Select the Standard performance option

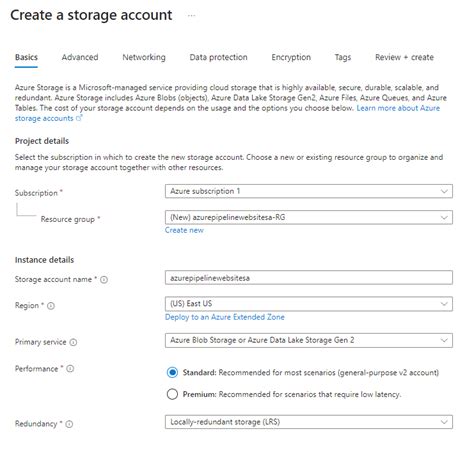172,372
